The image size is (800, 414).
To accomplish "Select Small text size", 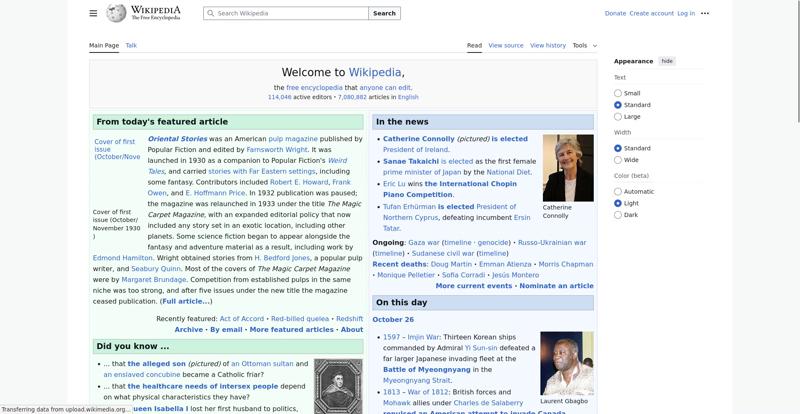I will 618,93.
